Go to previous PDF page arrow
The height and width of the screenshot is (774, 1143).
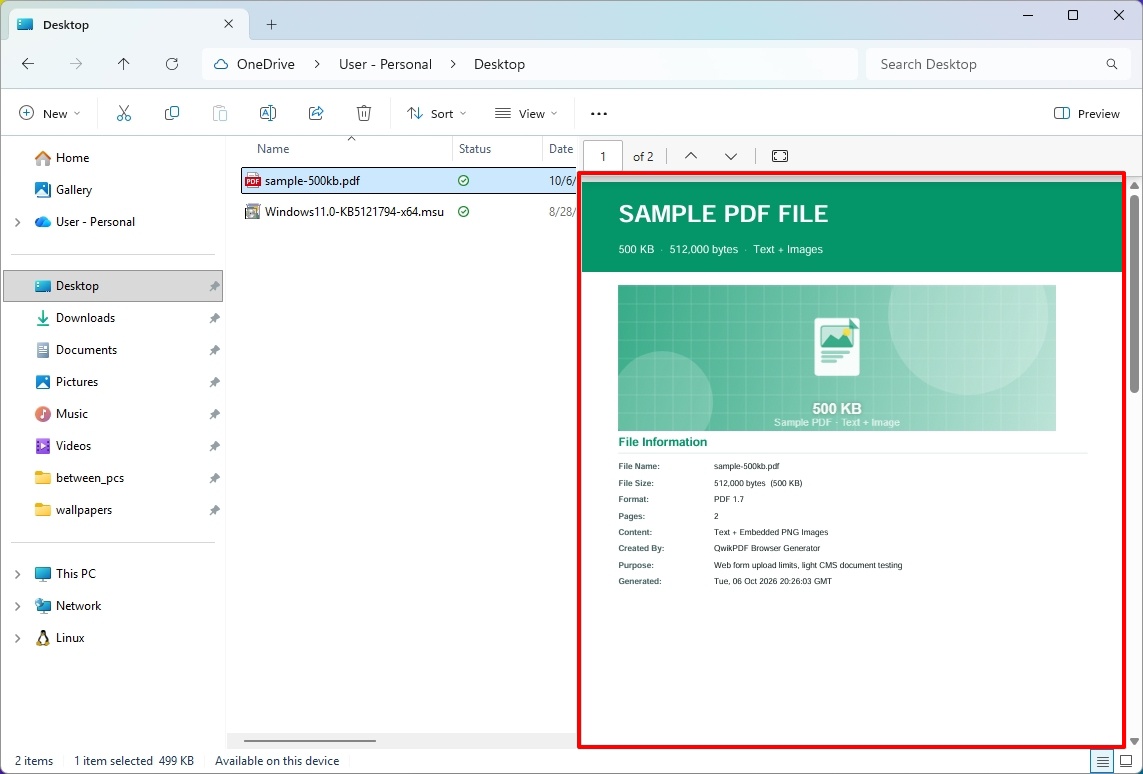[x=691, y=156]
